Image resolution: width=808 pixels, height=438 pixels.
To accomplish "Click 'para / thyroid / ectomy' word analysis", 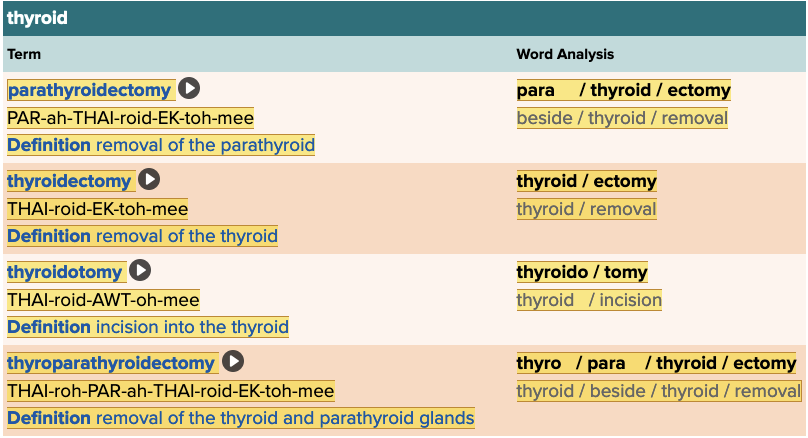I will pos(623,90).
